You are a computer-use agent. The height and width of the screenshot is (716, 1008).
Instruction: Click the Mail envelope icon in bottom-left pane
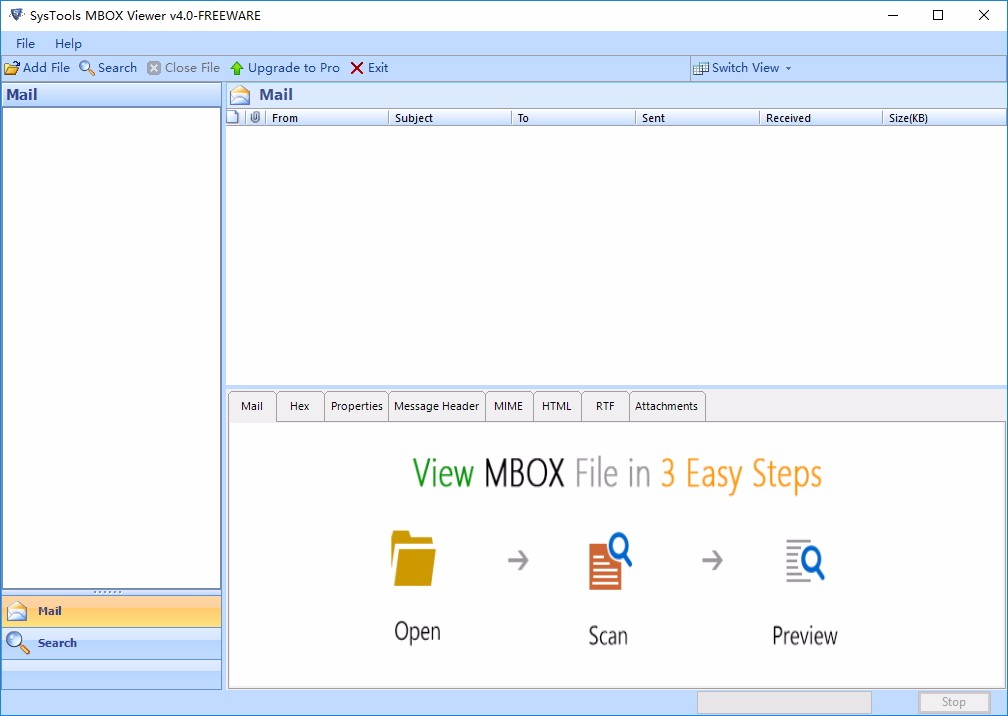pos(17,611)
